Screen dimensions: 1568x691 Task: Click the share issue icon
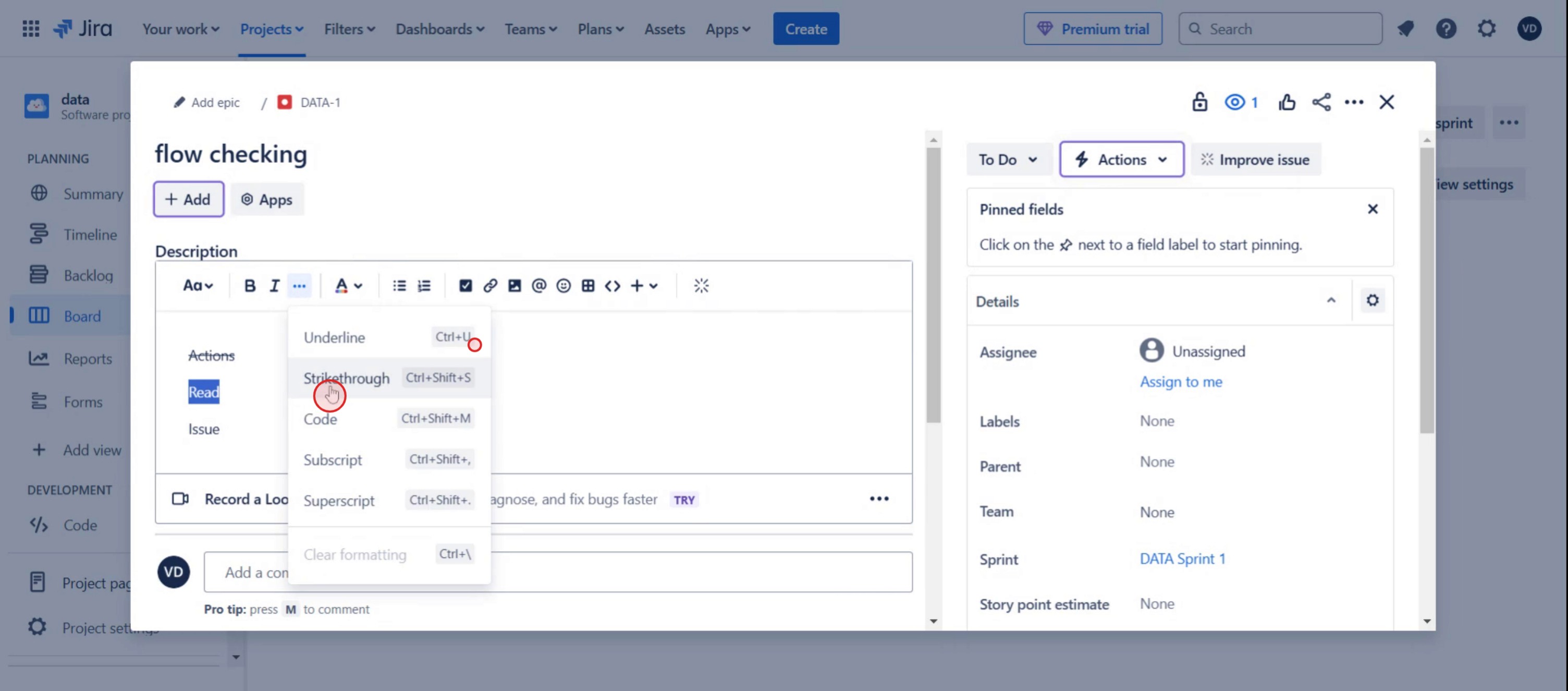point(1321,102)
